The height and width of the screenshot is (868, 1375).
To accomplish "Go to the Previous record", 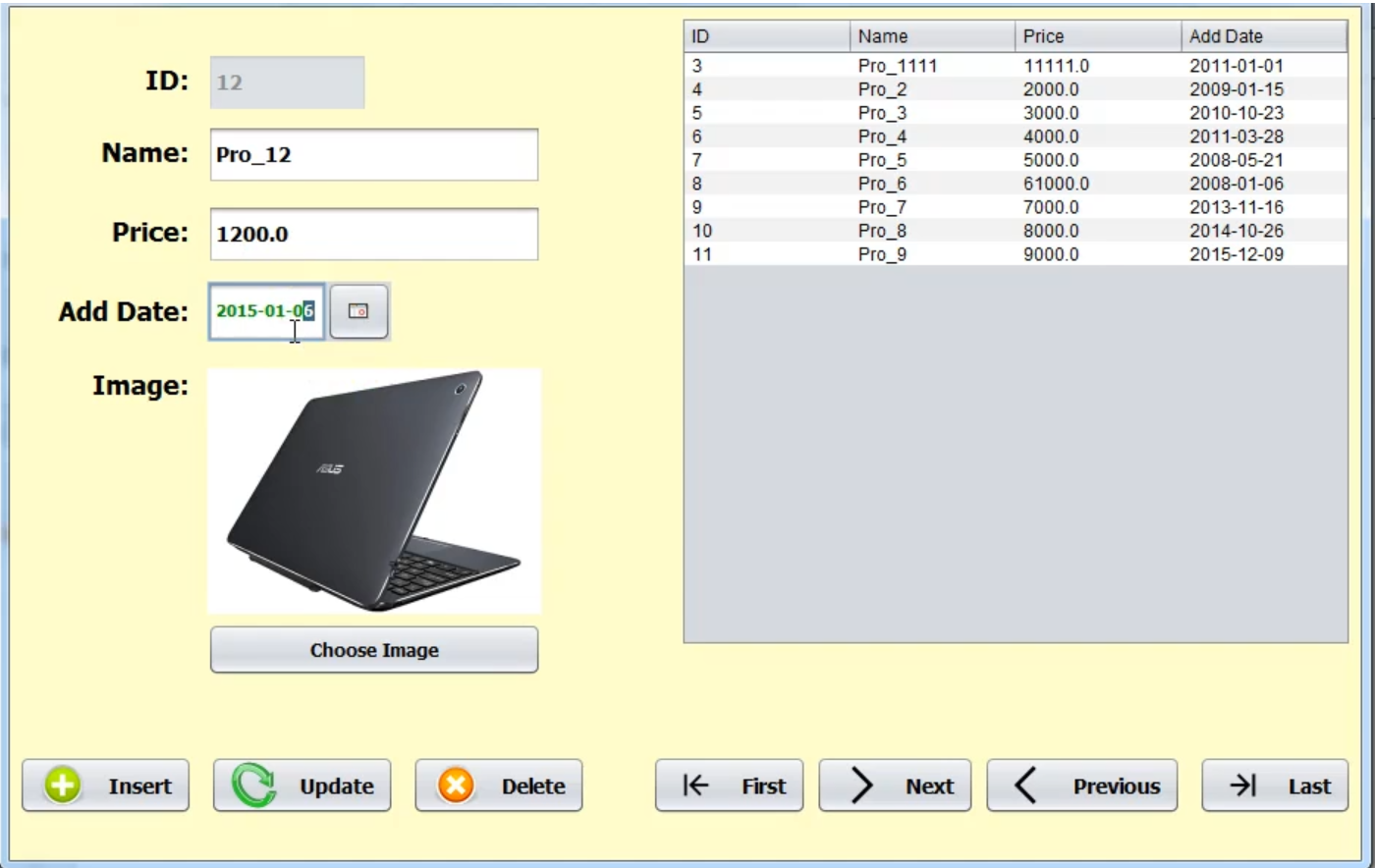I will click(1082, 786).
